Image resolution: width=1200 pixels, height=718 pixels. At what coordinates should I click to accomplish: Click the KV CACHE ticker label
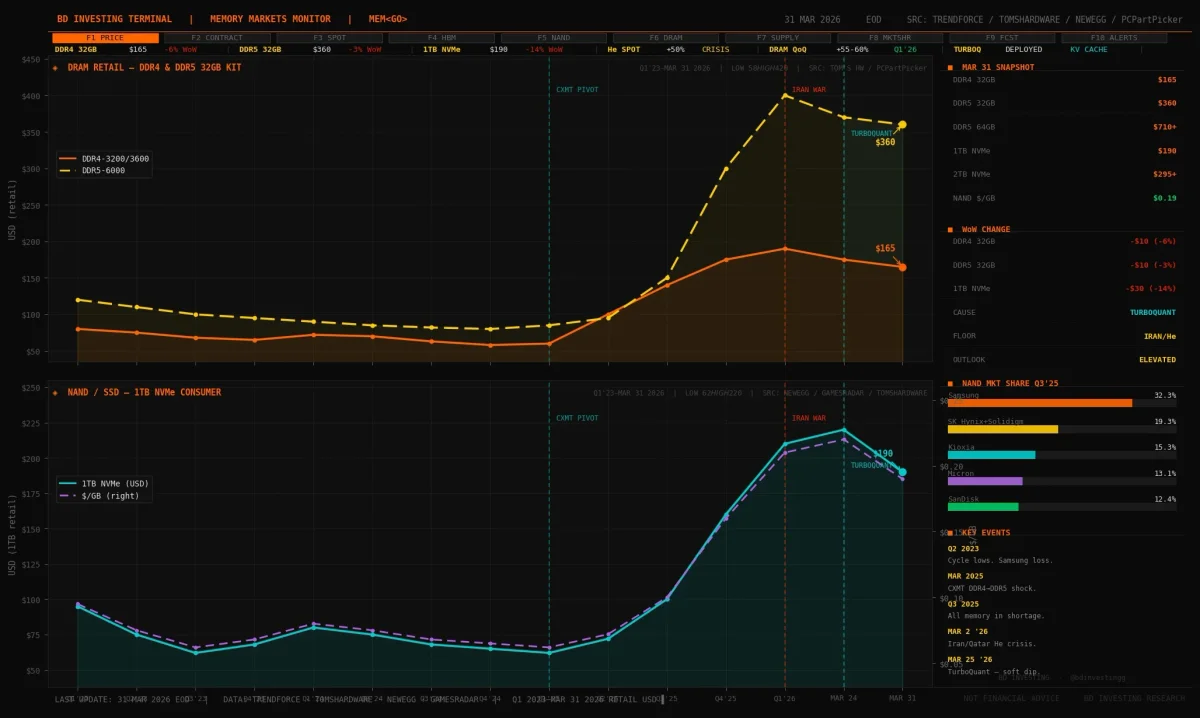click(x=1089, y=49)
